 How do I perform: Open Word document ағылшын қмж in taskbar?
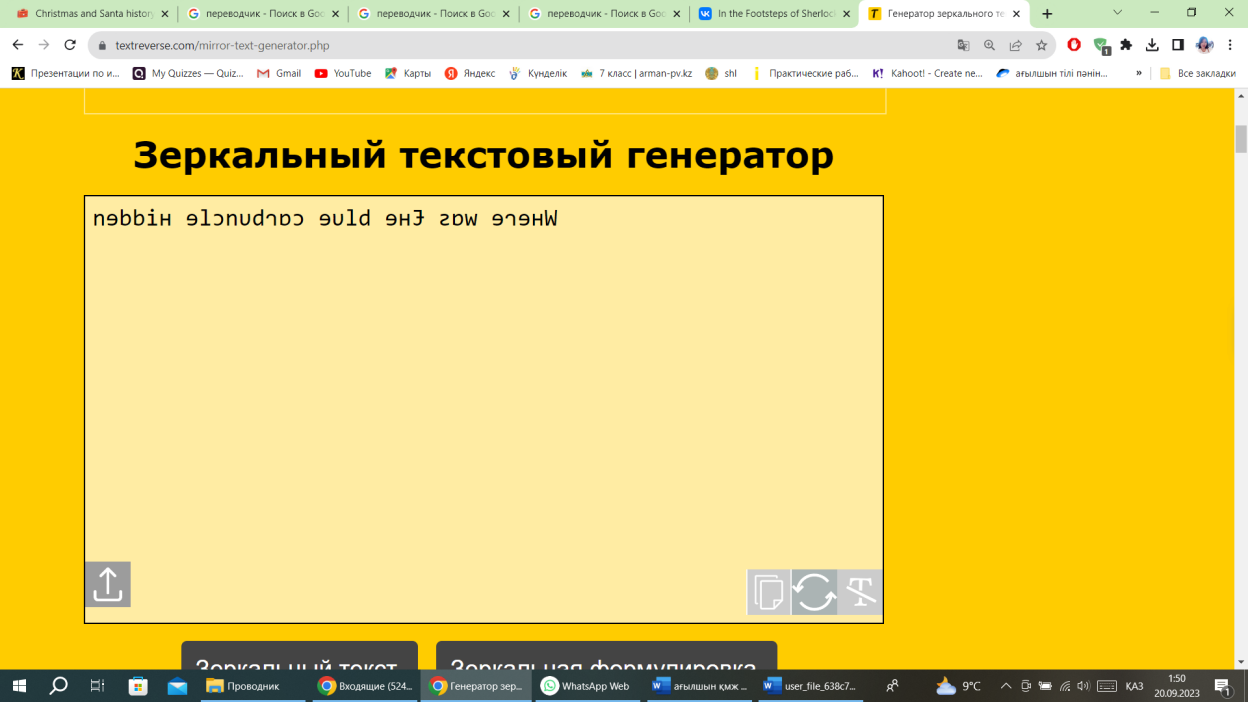click(700, 686)
